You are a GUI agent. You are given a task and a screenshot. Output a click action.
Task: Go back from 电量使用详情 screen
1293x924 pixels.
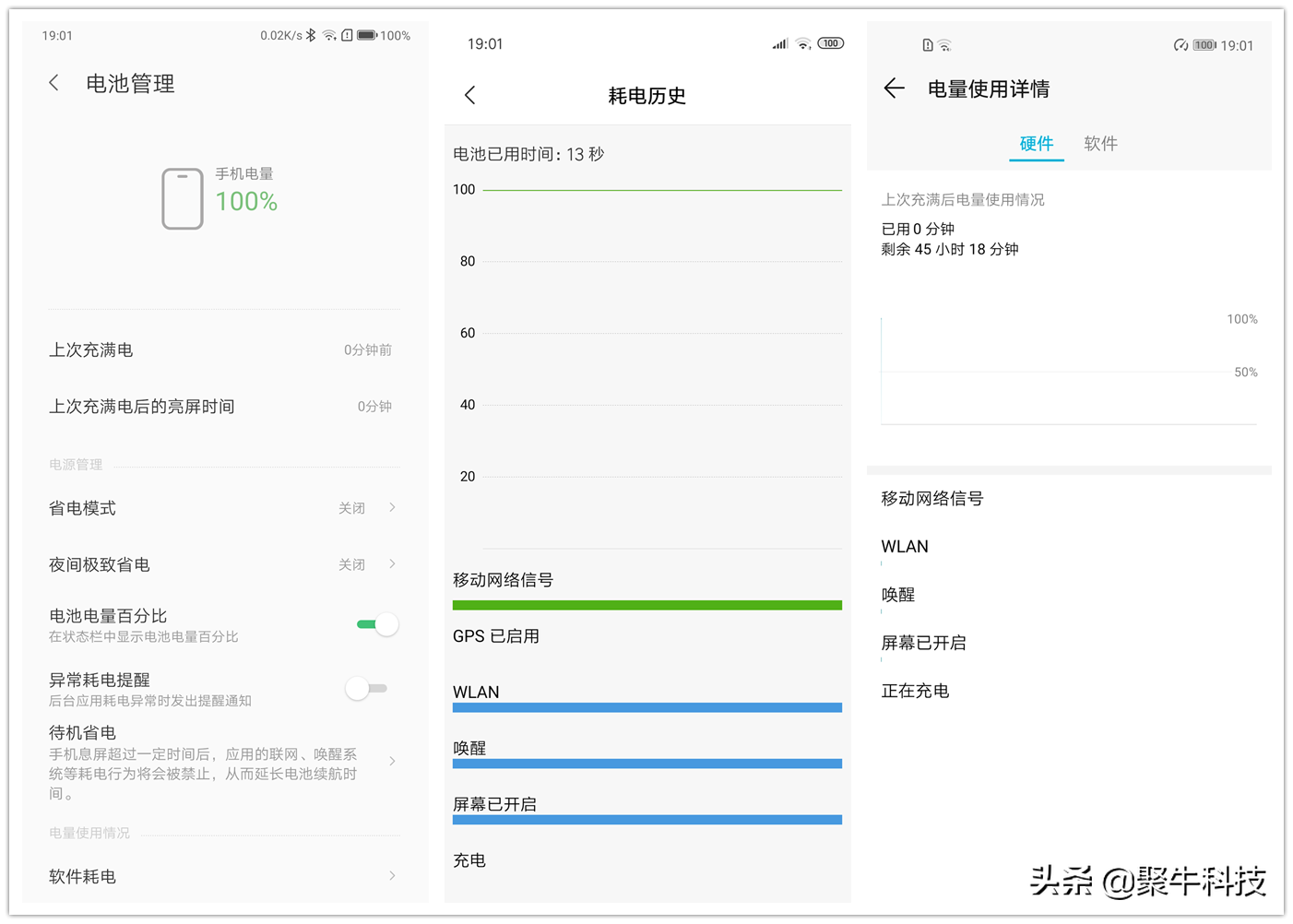click(x=894, y=89)
